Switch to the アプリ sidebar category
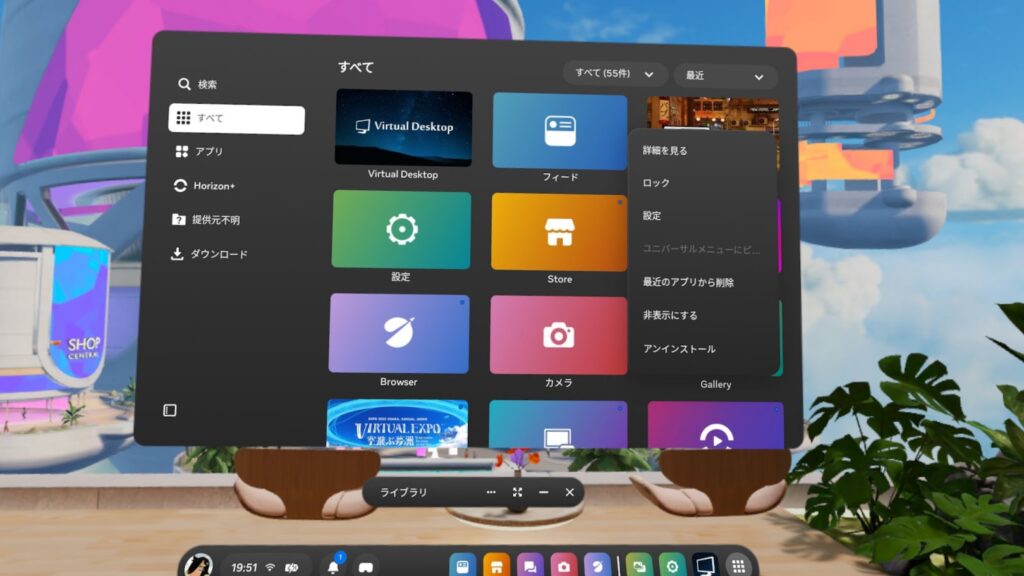The image size is (1024, 576). tap(209, 152)
